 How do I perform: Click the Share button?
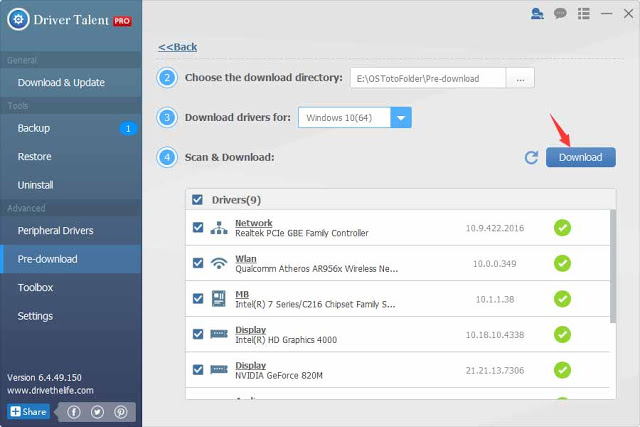(x=28, y=411)
